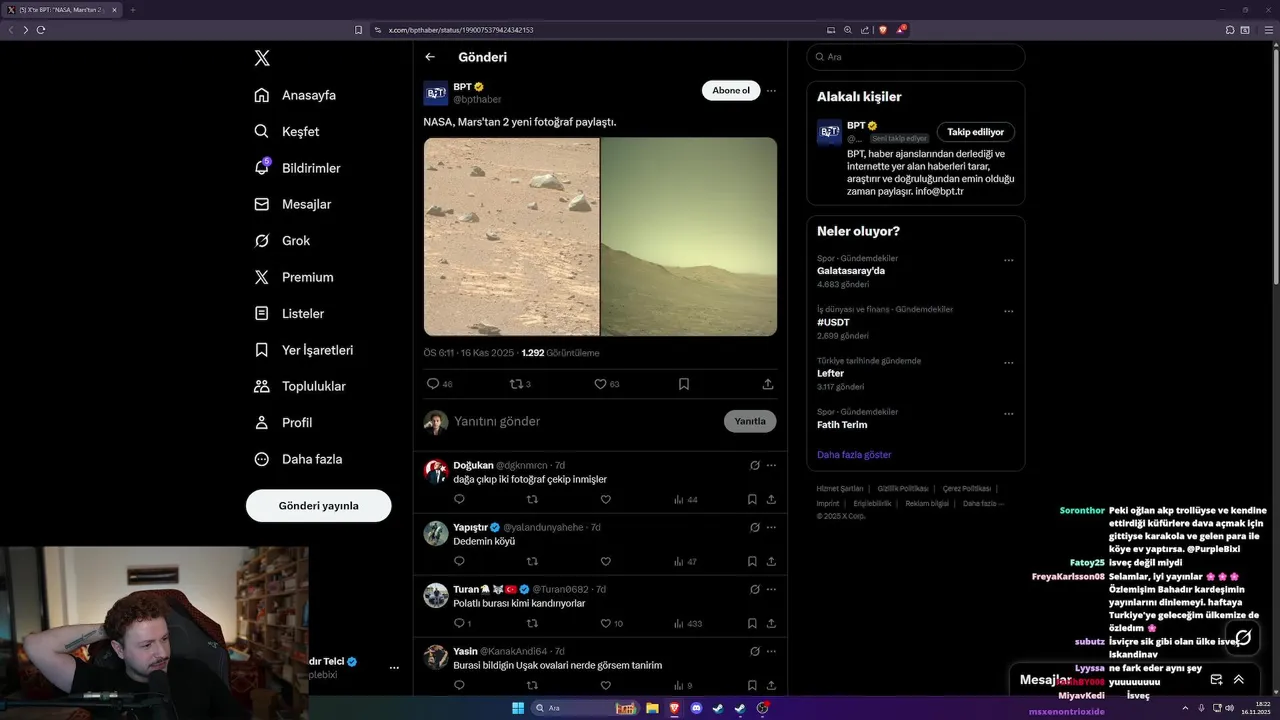Click Daha fazla göster under trends
Screen dimensions: 1280x720
pos(854,455)
